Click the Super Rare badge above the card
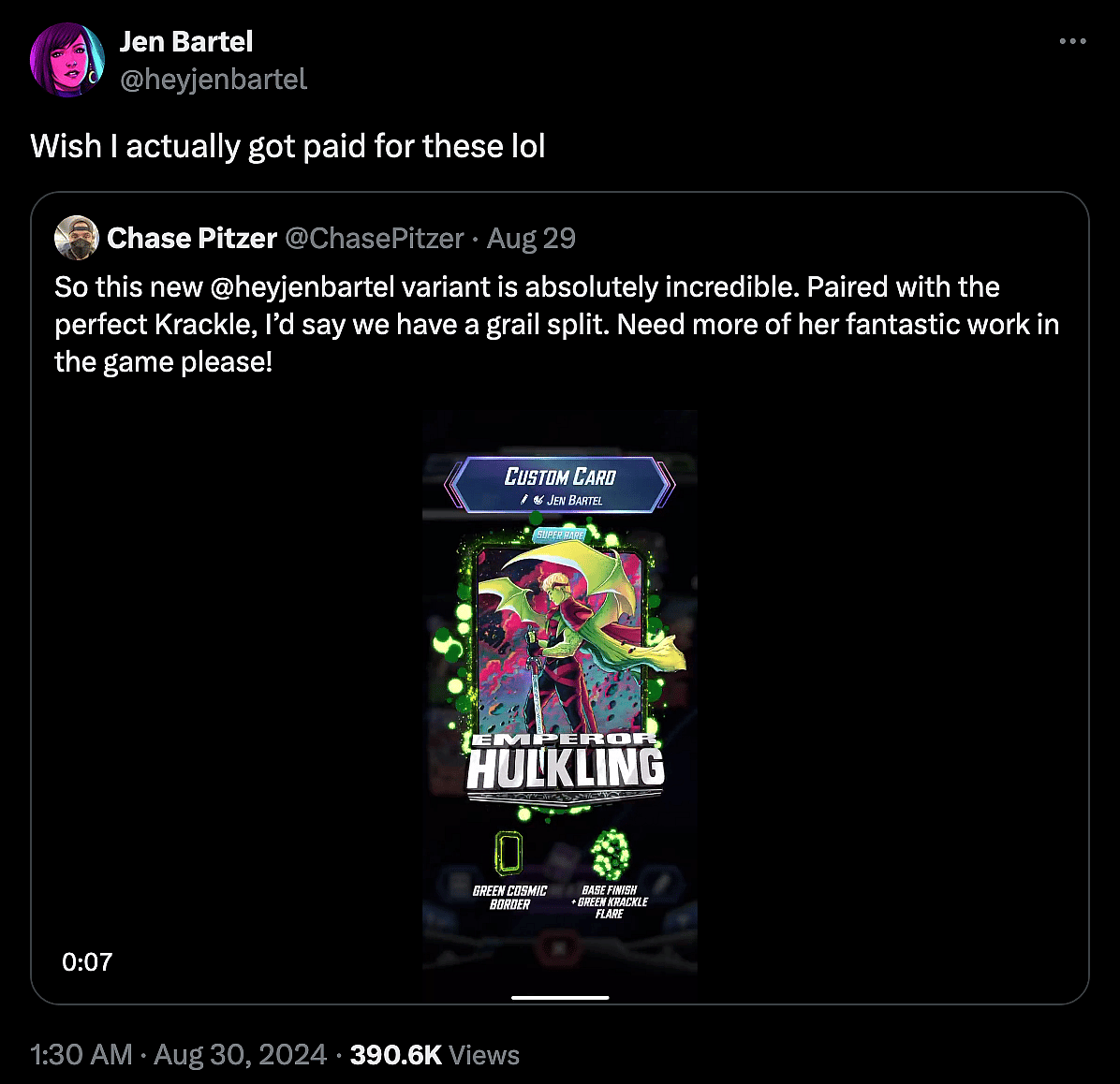This screenshot has height=1084, width=1120. pyautogui.click(x=559, y=534)
